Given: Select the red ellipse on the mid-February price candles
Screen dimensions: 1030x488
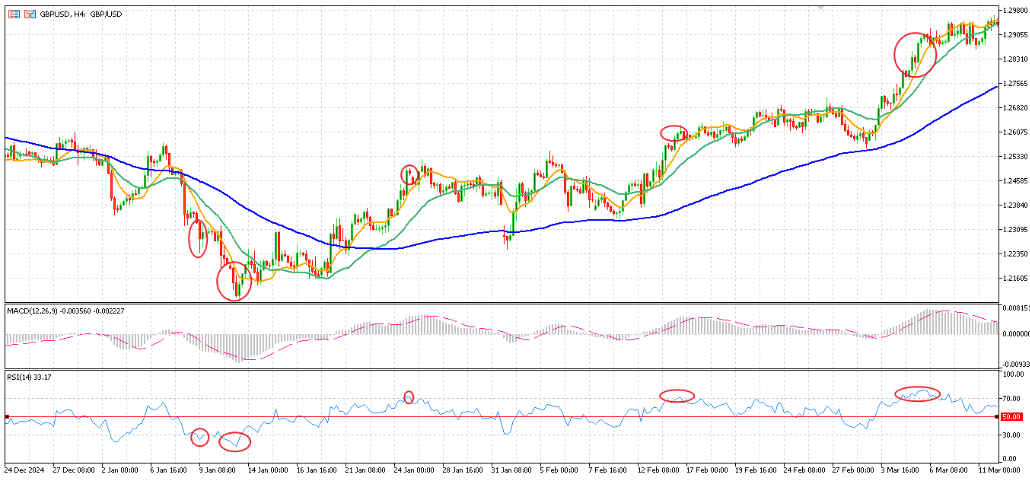Looking at the screenshot, I should (x=673, y=132).
